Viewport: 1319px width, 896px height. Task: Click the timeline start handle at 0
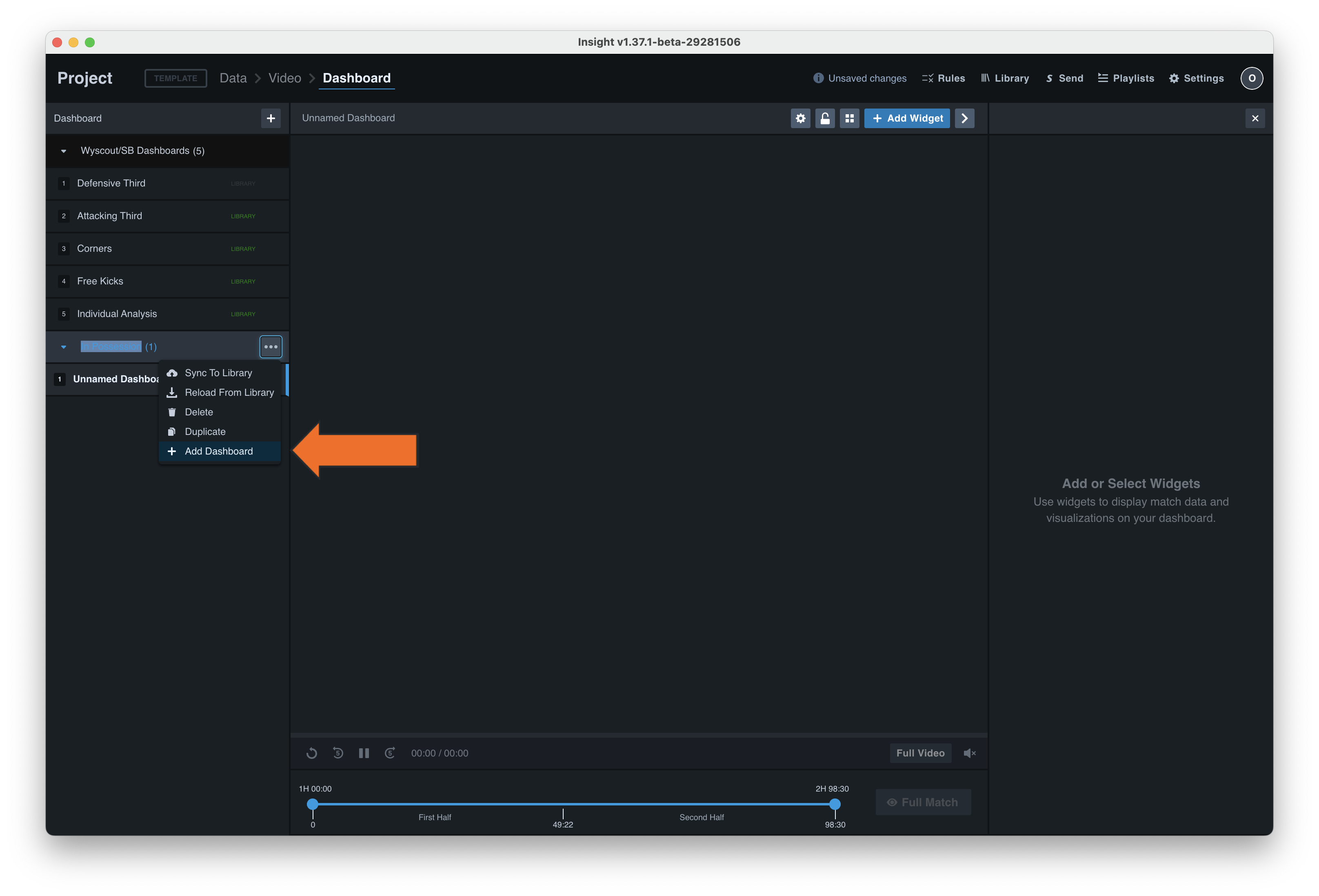tap(313, 804)
